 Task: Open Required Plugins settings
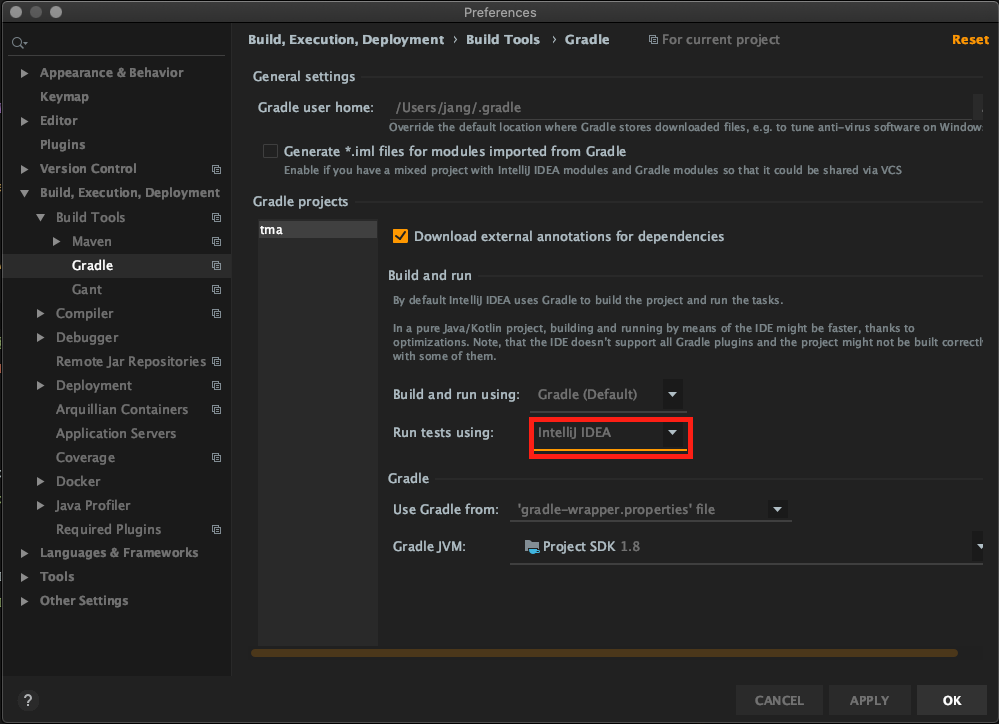tap(108, 530)
